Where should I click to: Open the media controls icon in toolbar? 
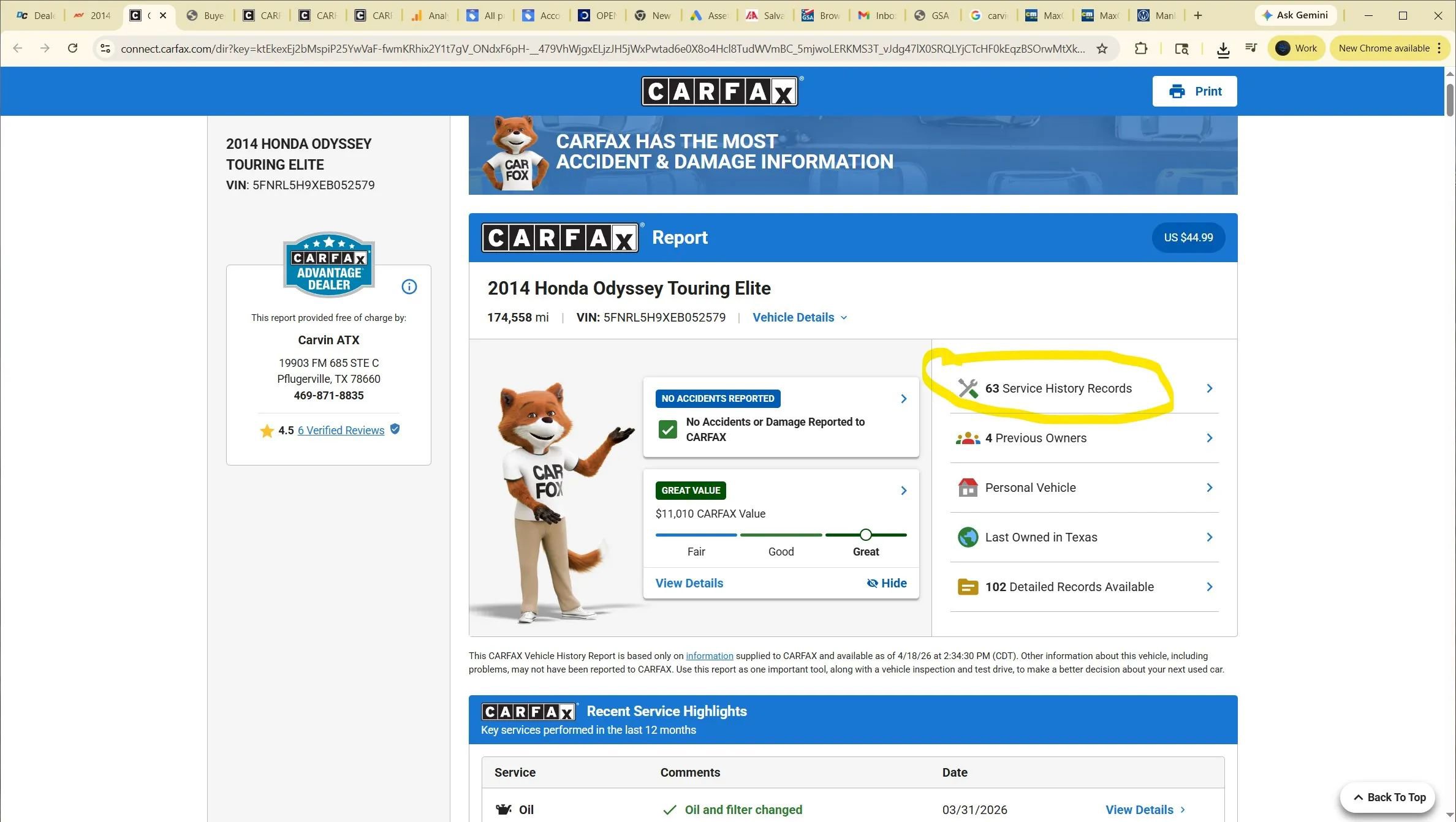pos(1251,48)
